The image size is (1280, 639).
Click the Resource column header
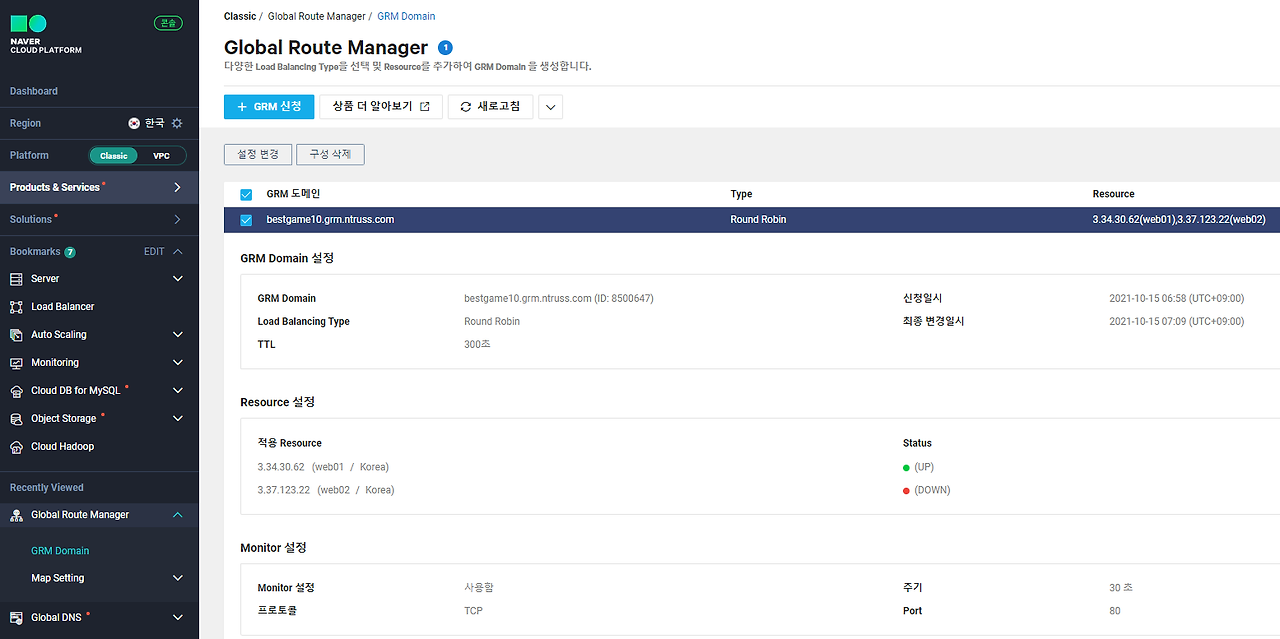pos(1113,194)
